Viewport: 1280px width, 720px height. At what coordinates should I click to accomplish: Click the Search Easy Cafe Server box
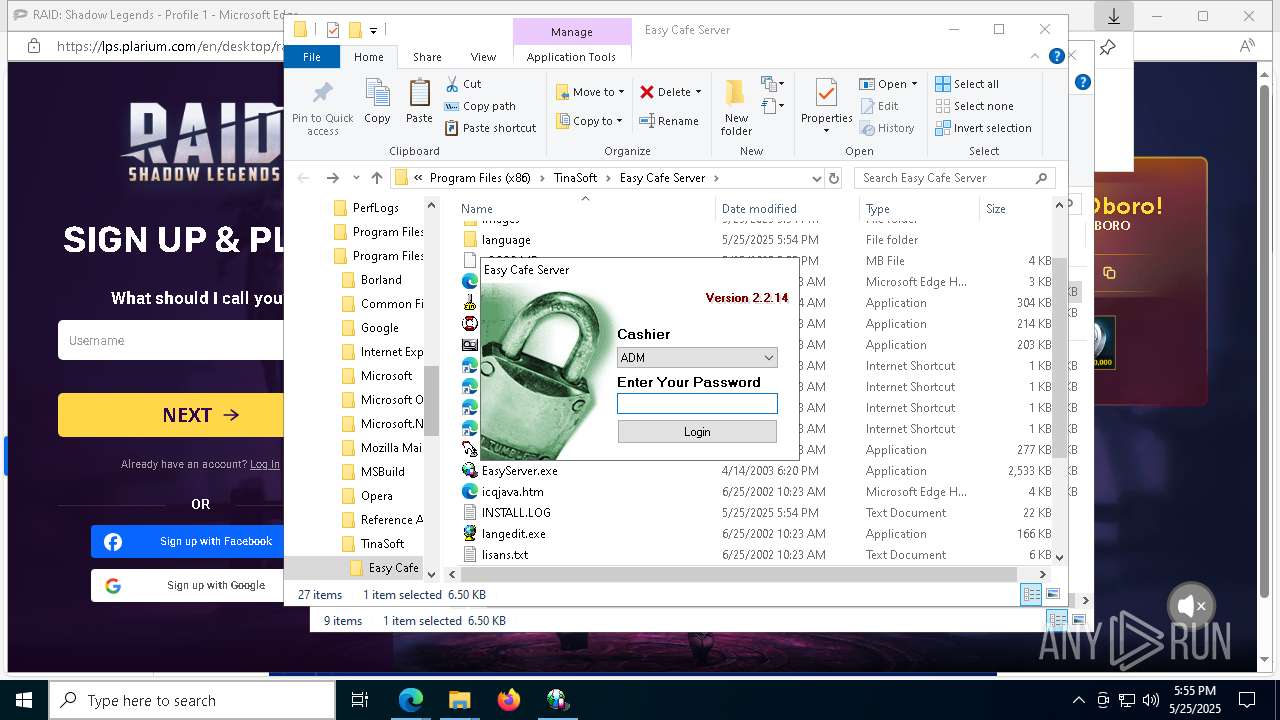click(954, 178)
